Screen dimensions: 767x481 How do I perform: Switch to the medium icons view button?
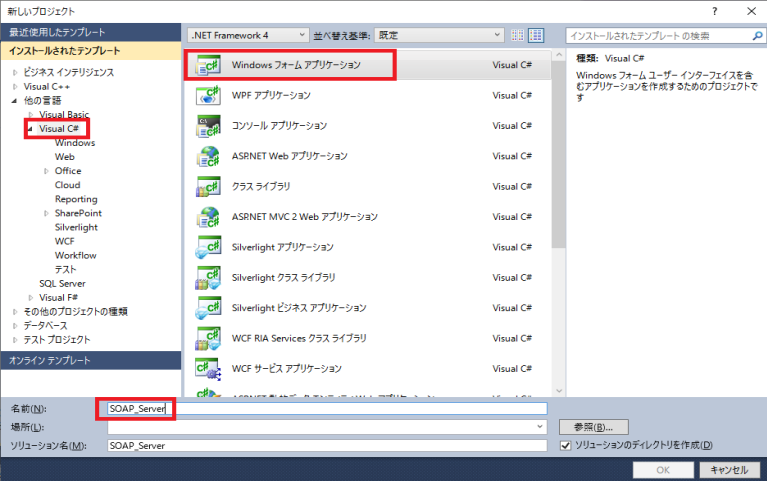coord(536,35)
